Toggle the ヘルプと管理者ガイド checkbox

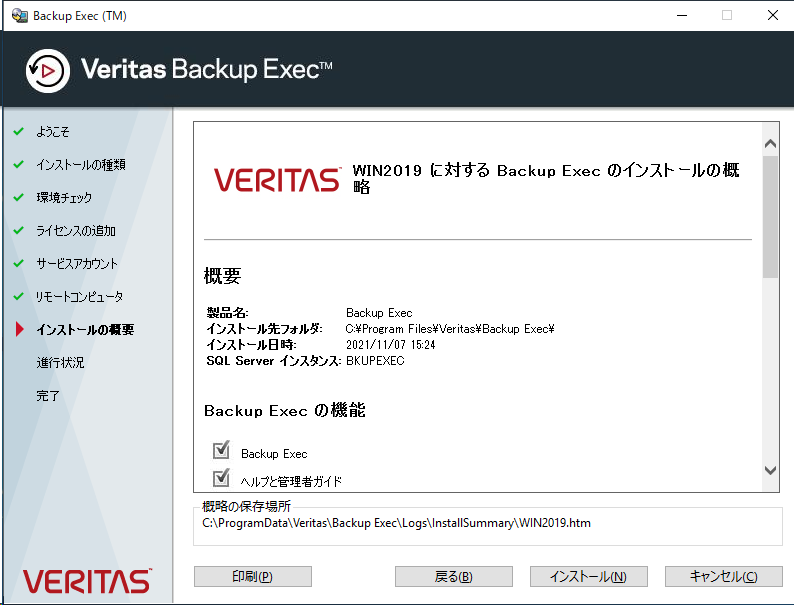221,477
